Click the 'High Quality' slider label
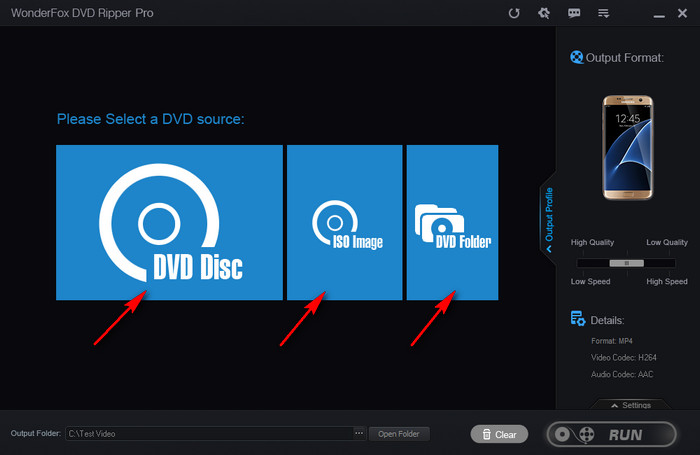Screen dimensions: 700x455 click(592, 242)
